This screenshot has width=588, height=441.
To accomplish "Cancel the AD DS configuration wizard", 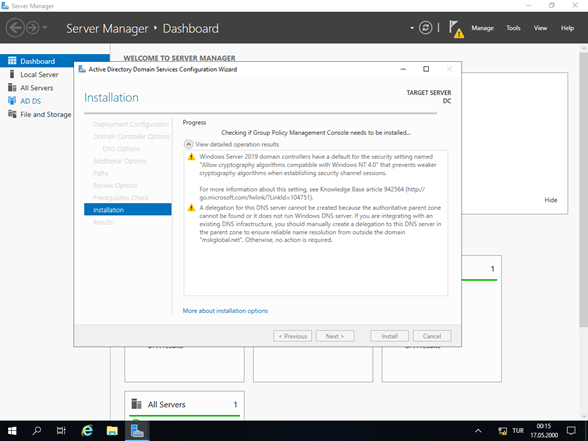I will pyautogui.click(x=432, y=336).
